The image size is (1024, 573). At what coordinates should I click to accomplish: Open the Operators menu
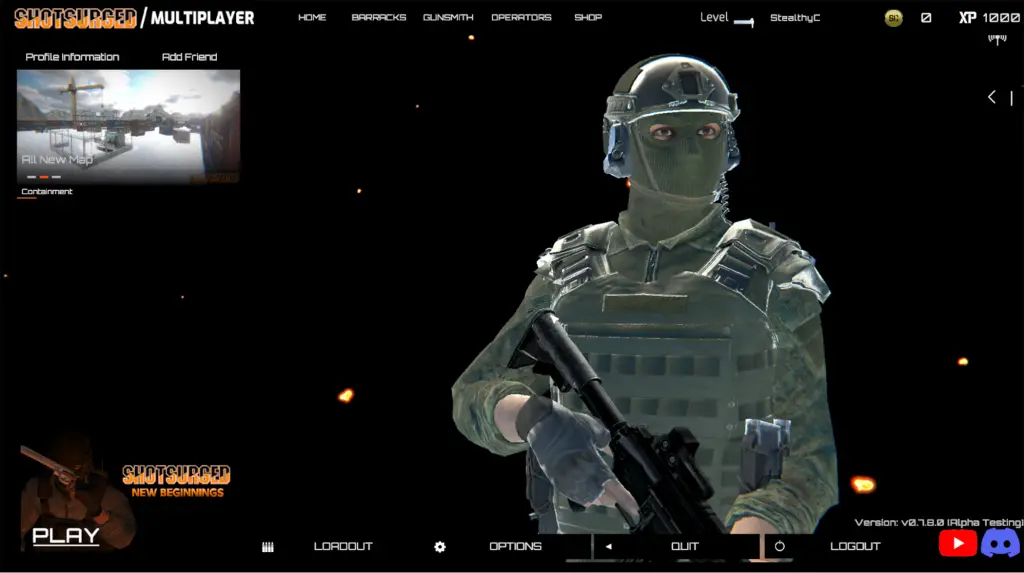click(x=521, y=18)
